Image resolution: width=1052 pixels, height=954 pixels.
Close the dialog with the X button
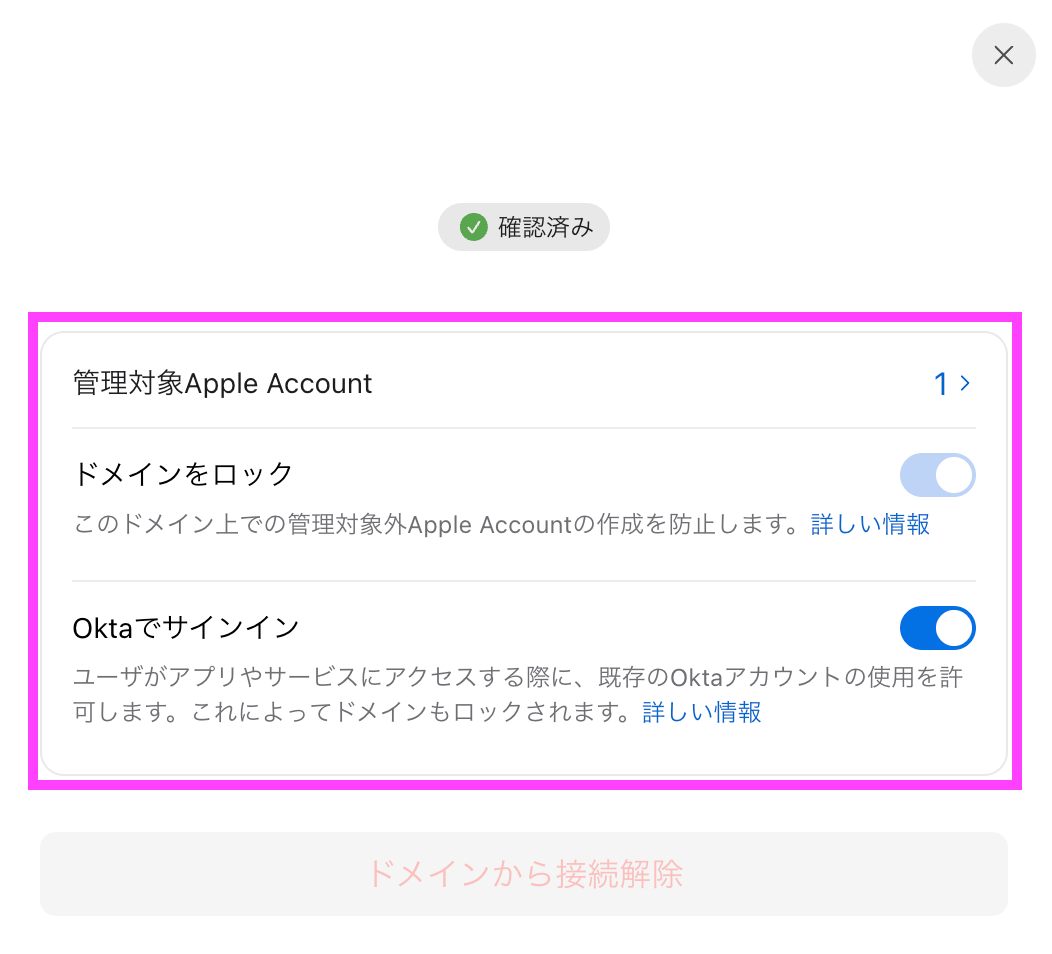1003,55
